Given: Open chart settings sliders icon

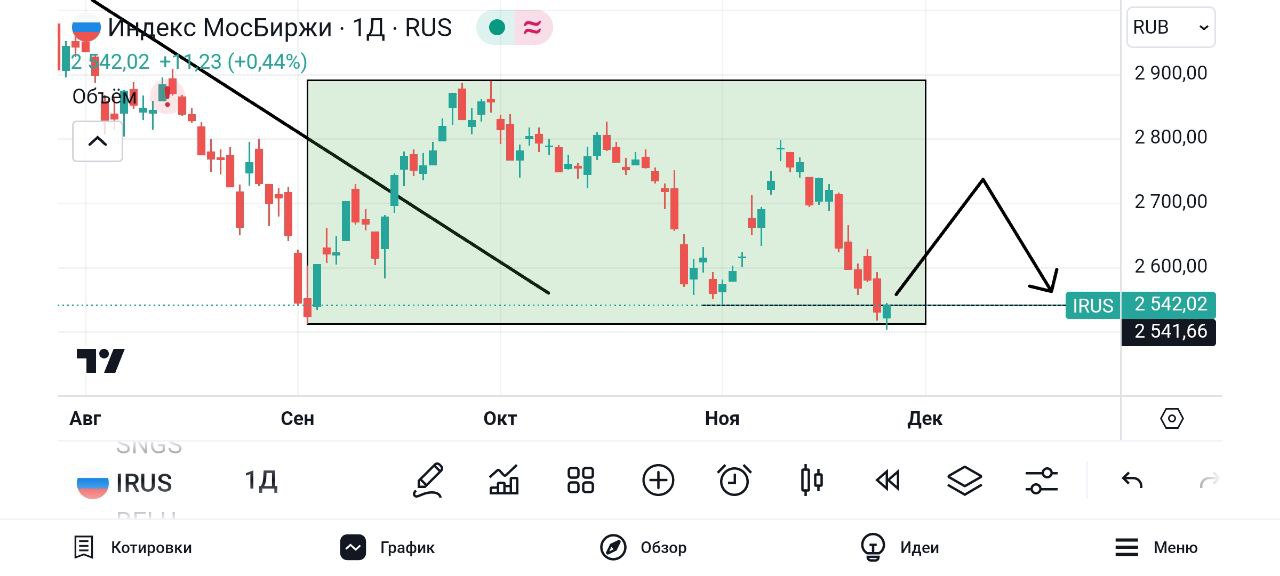Looking at the screenshot, I should pos(1042,481).
